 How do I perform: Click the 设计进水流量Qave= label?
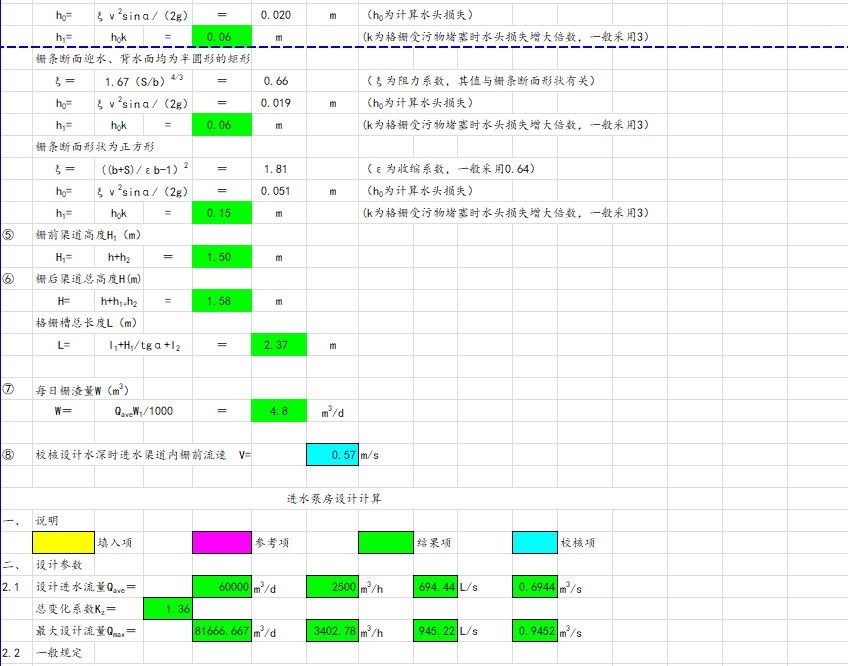pos(86,587)
